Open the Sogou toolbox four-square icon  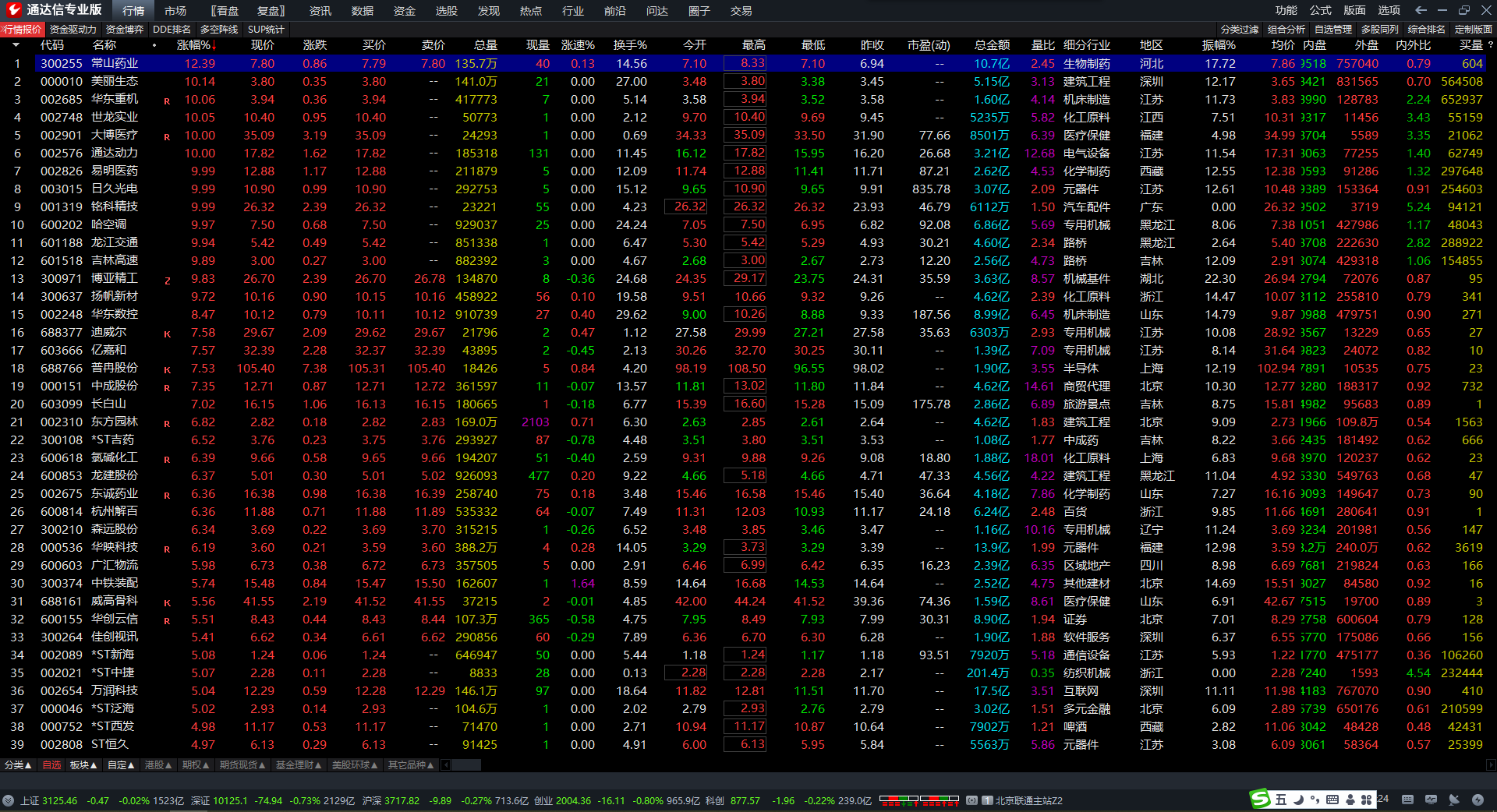tap(1367, 800)
